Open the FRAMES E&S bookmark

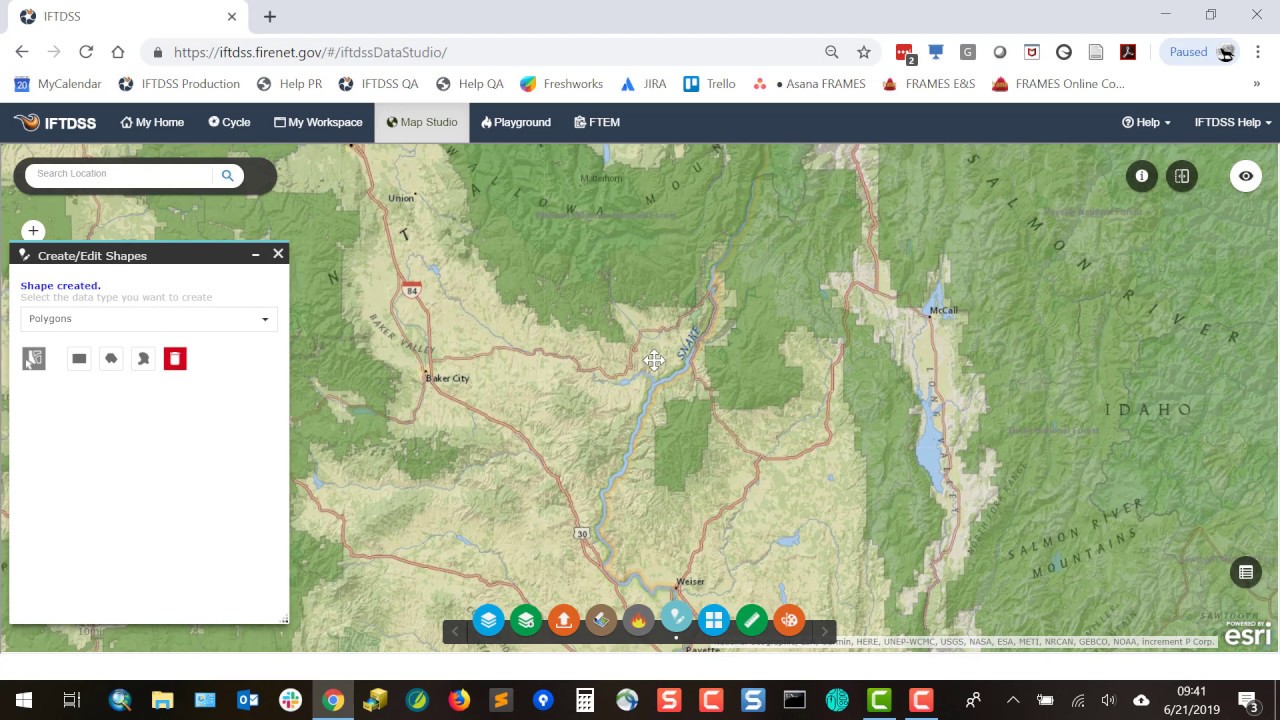click(x=928, y=84)
